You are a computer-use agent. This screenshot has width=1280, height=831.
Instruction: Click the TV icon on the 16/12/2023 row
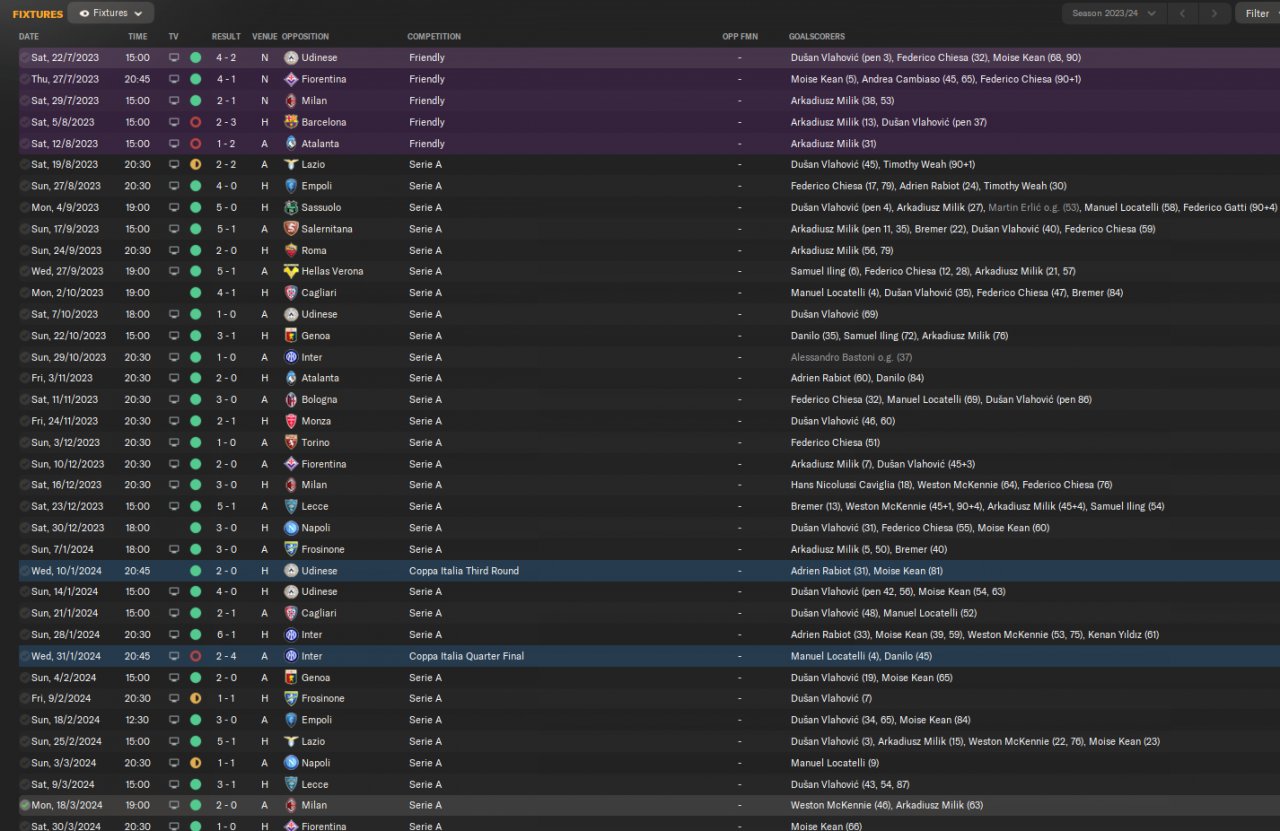pyautogui.click(x=174, y=485)
